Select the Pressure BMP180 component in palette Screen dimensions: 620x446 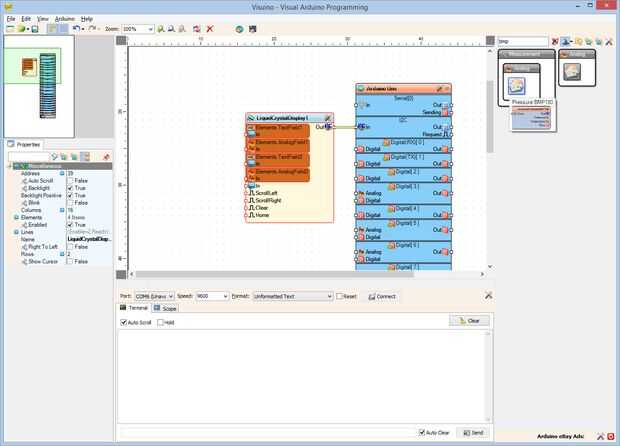pyautogui.click(x=516, y=86)
